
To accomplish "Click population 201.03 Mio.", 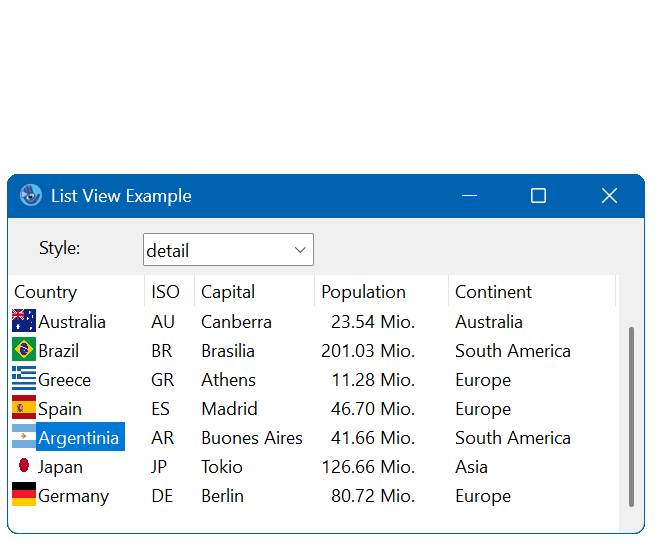I will click(x=368, y=351).
